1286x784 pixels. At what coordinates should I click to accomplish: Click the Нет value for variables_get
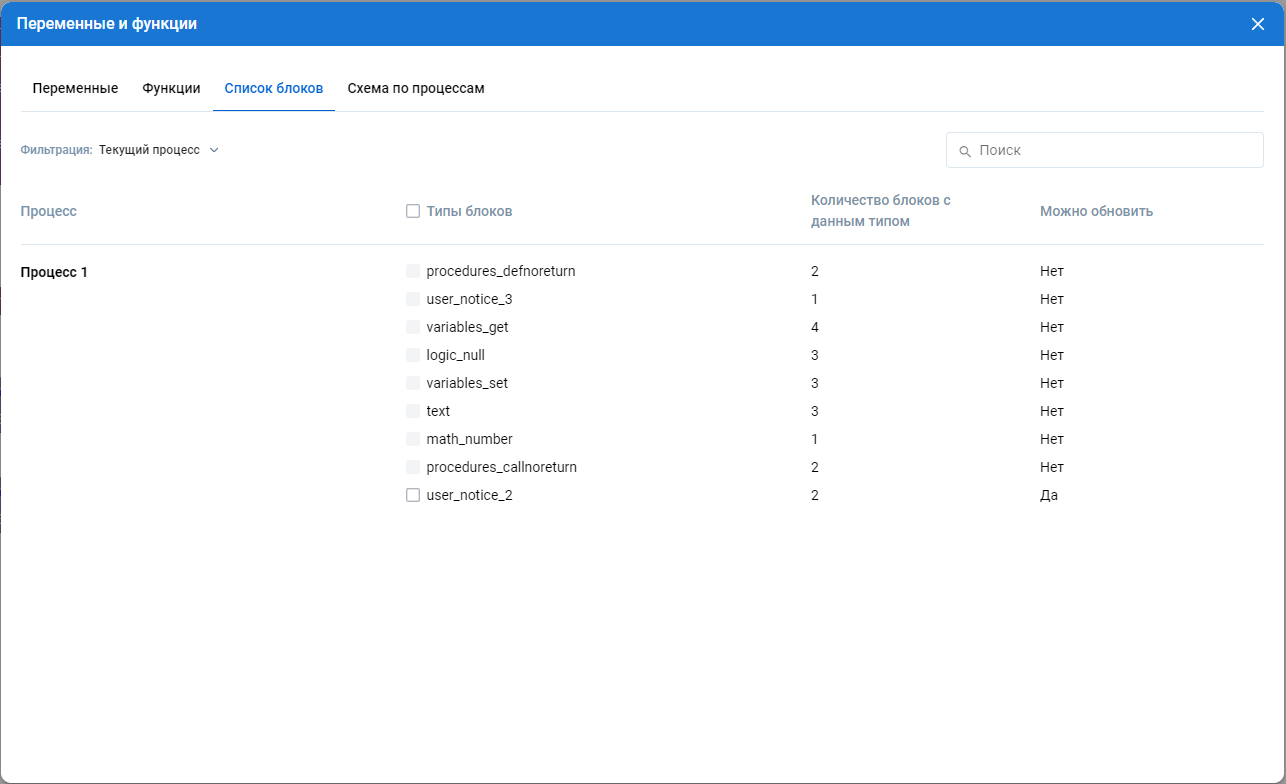tap(1052, 327)
